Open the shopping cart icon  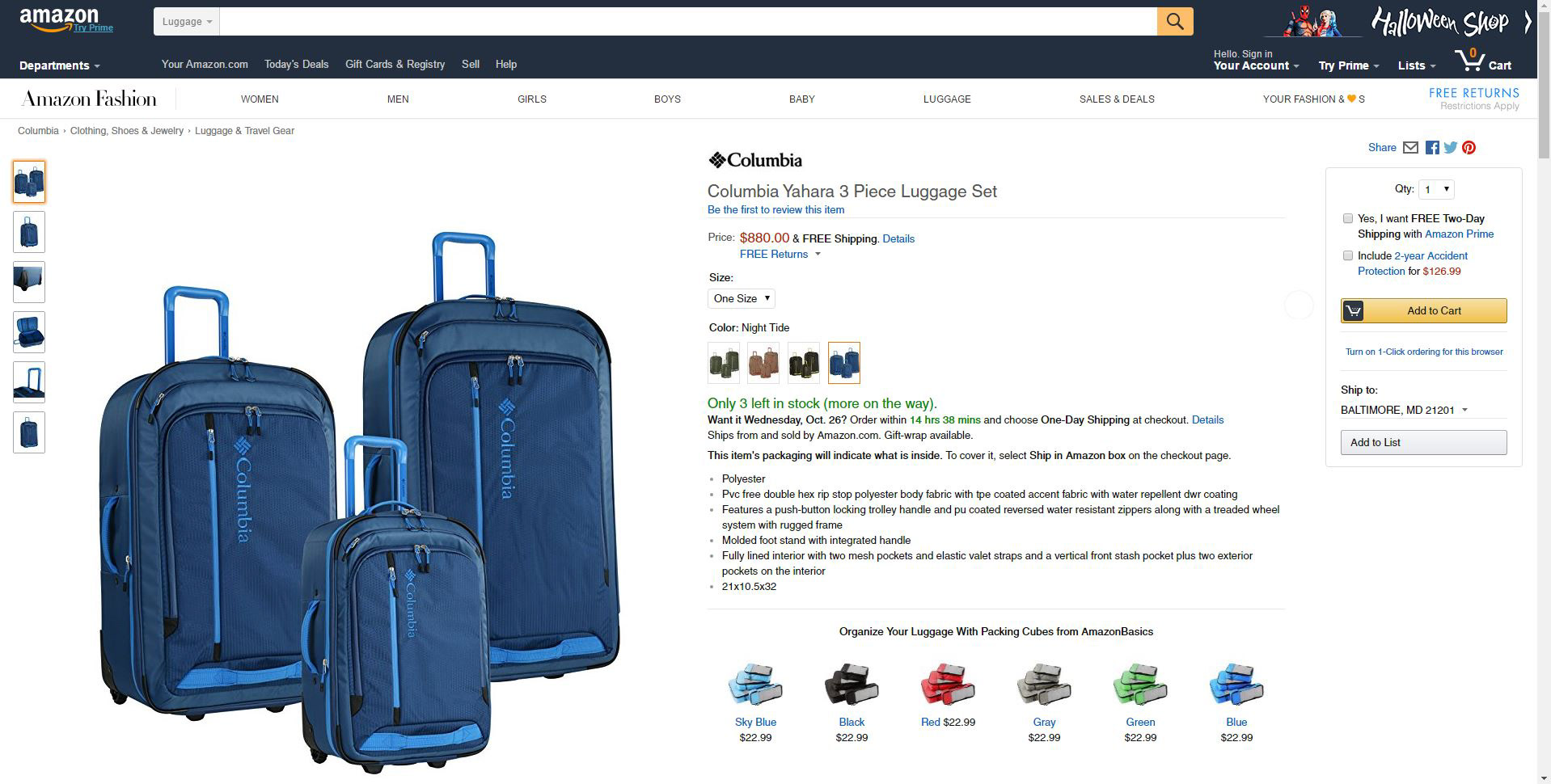tap(1483, 61)
